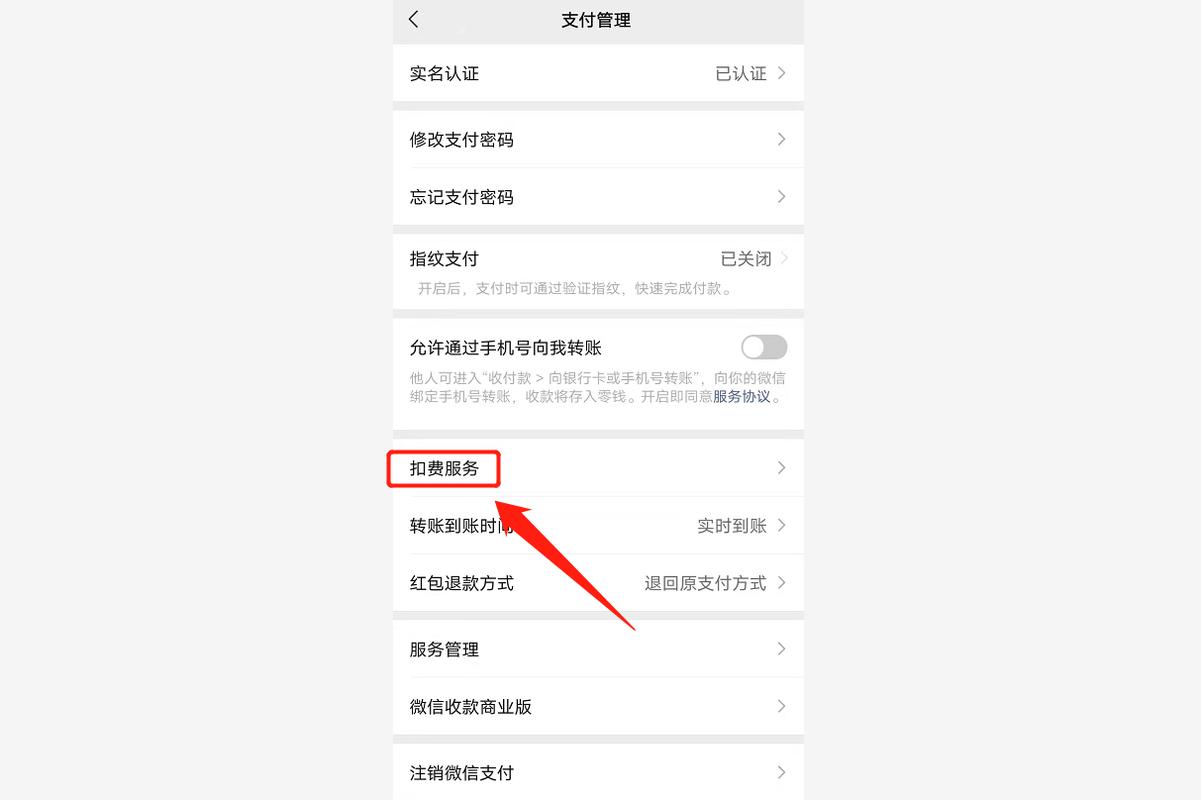Open 指纹支付 settings
The width and height of the screenshot is (1201, 800).
click(x=598, y=271)
